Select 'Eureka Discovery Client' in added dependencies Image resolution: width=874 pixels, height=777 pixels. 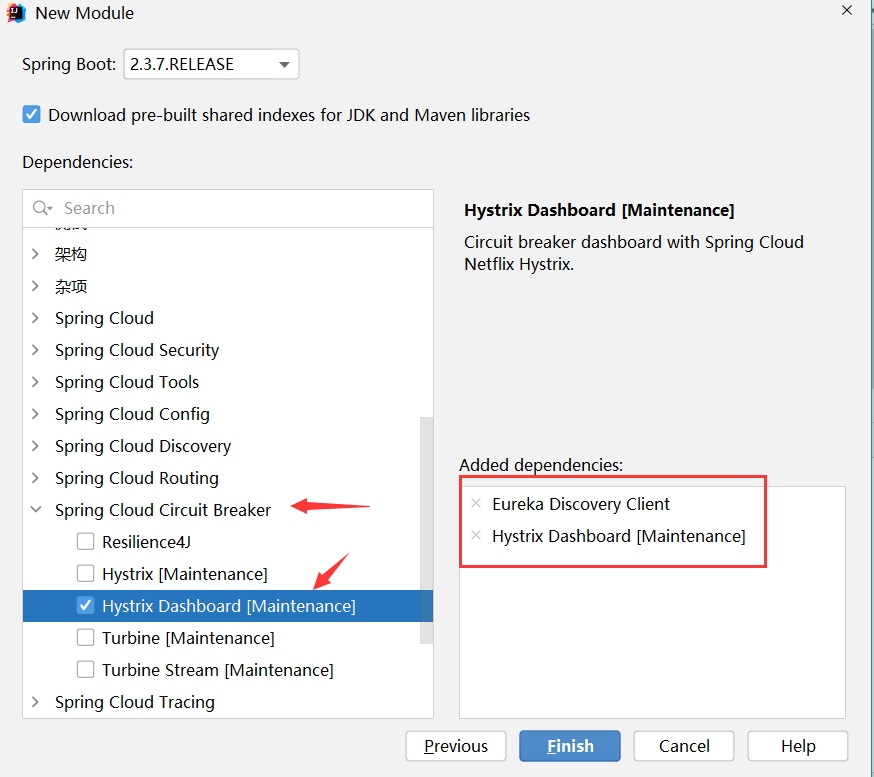coord(580,504)
